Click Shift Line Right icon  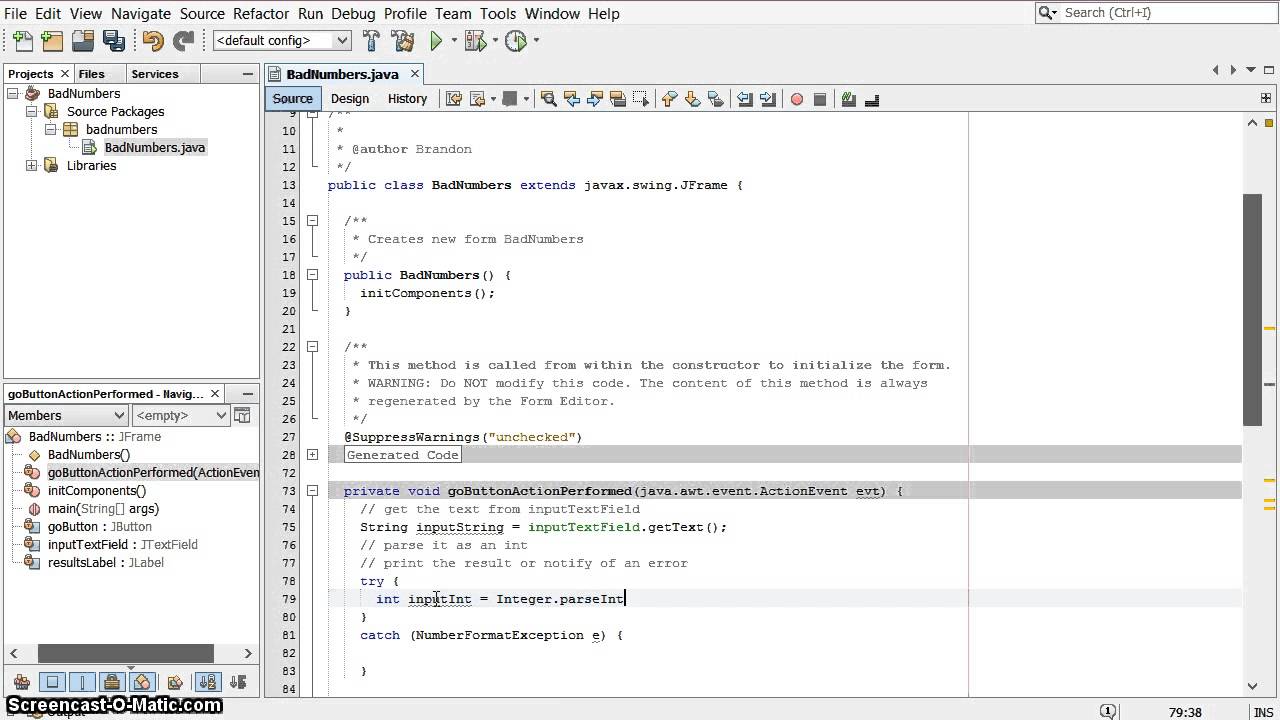(x=767, y=99)
